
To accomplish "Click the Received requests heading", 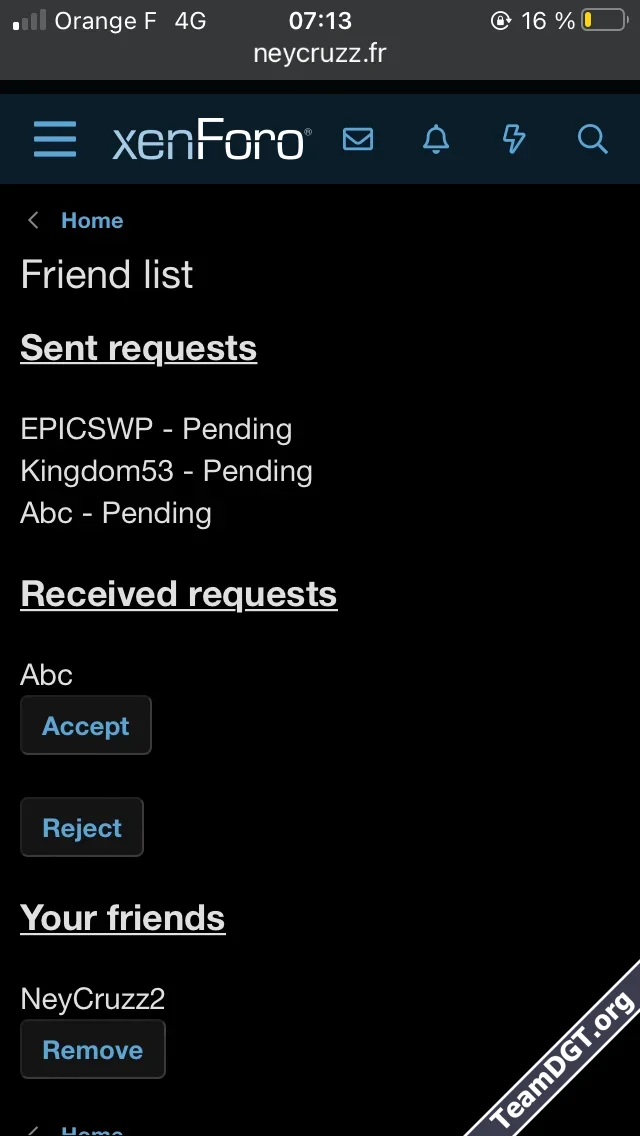I will click(178, 593).
